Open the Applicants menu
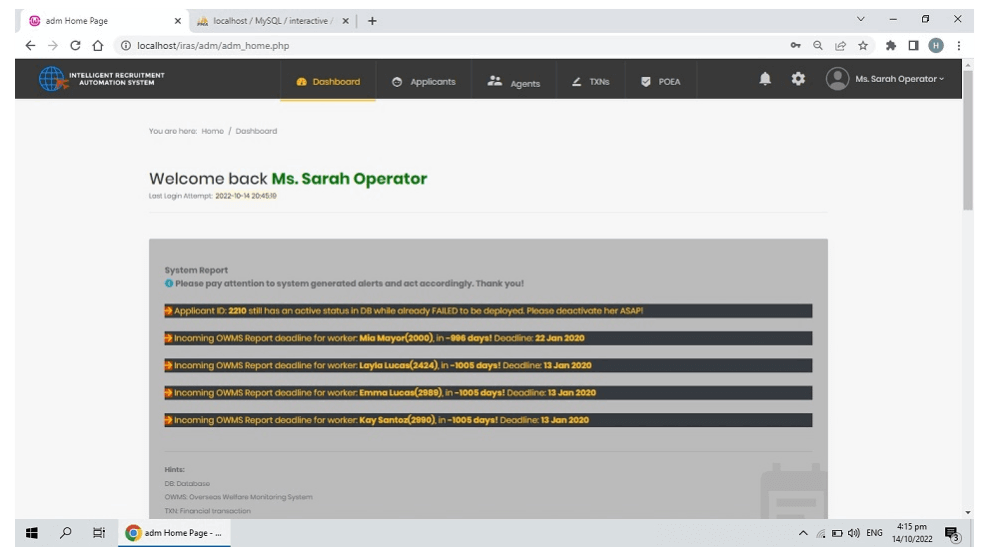990x555 pixels. (424, 81)
